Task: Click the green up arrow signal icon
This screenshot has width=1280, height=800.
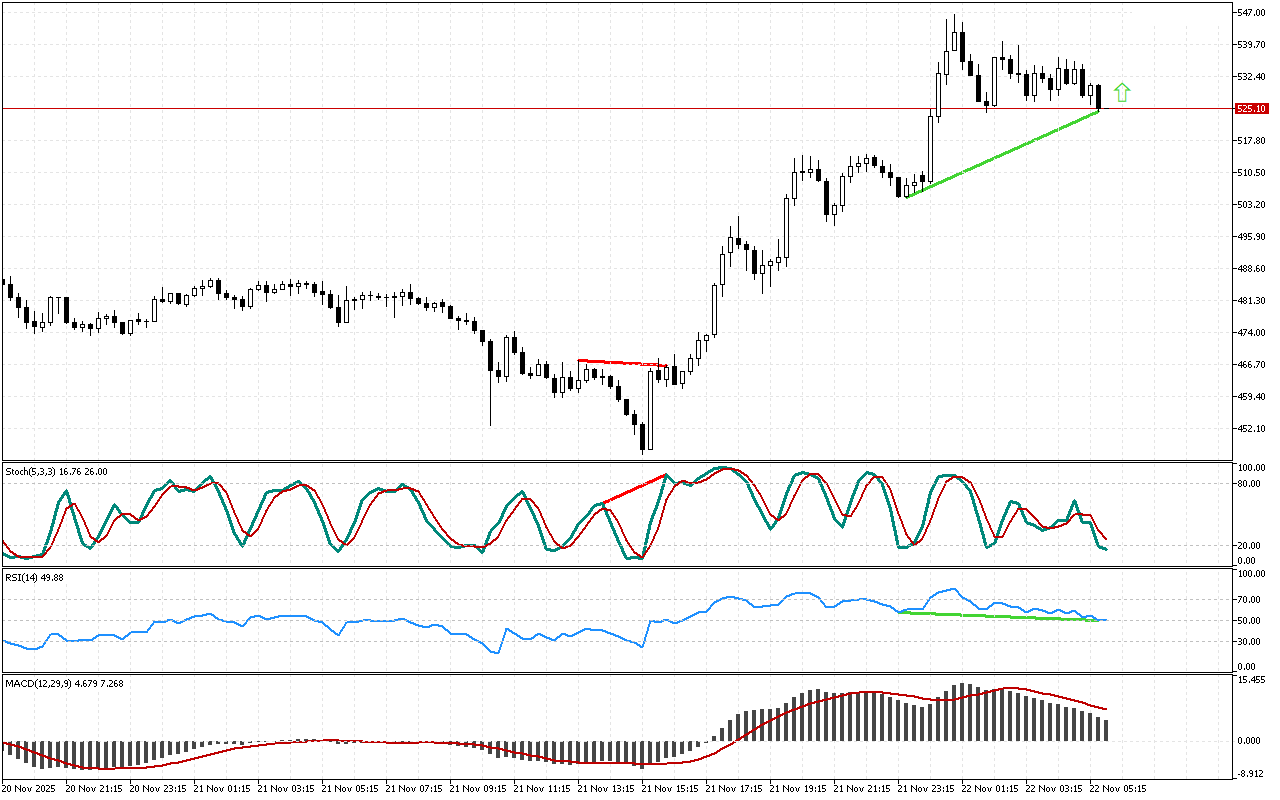Action: pos(1122,93)
